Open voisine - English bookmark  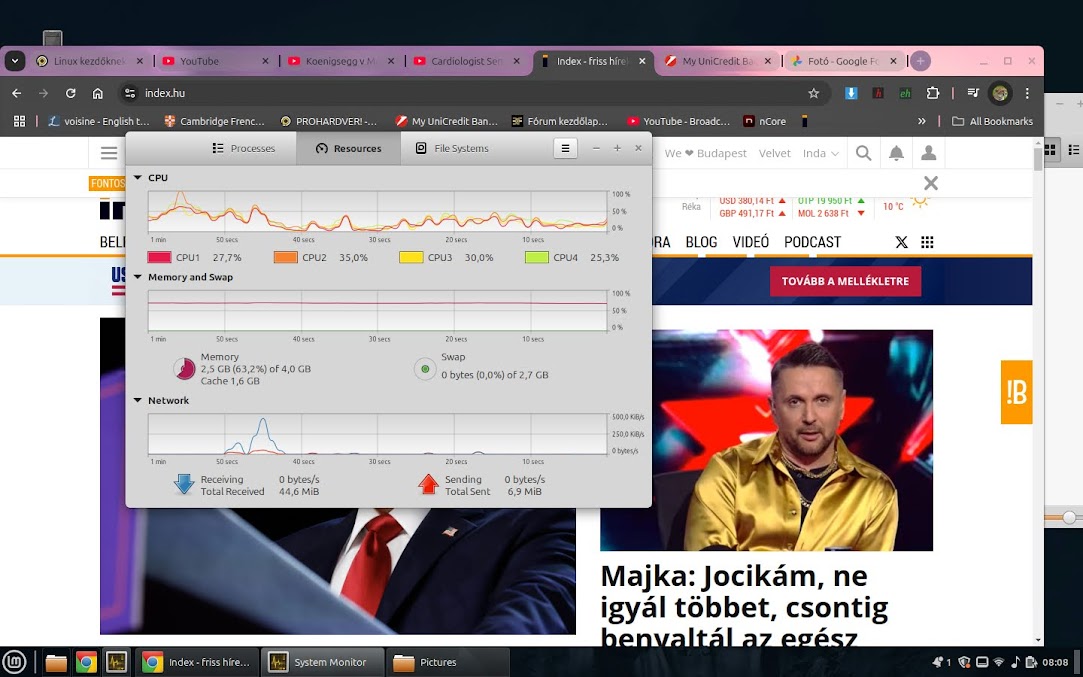[x=99, y=121]
